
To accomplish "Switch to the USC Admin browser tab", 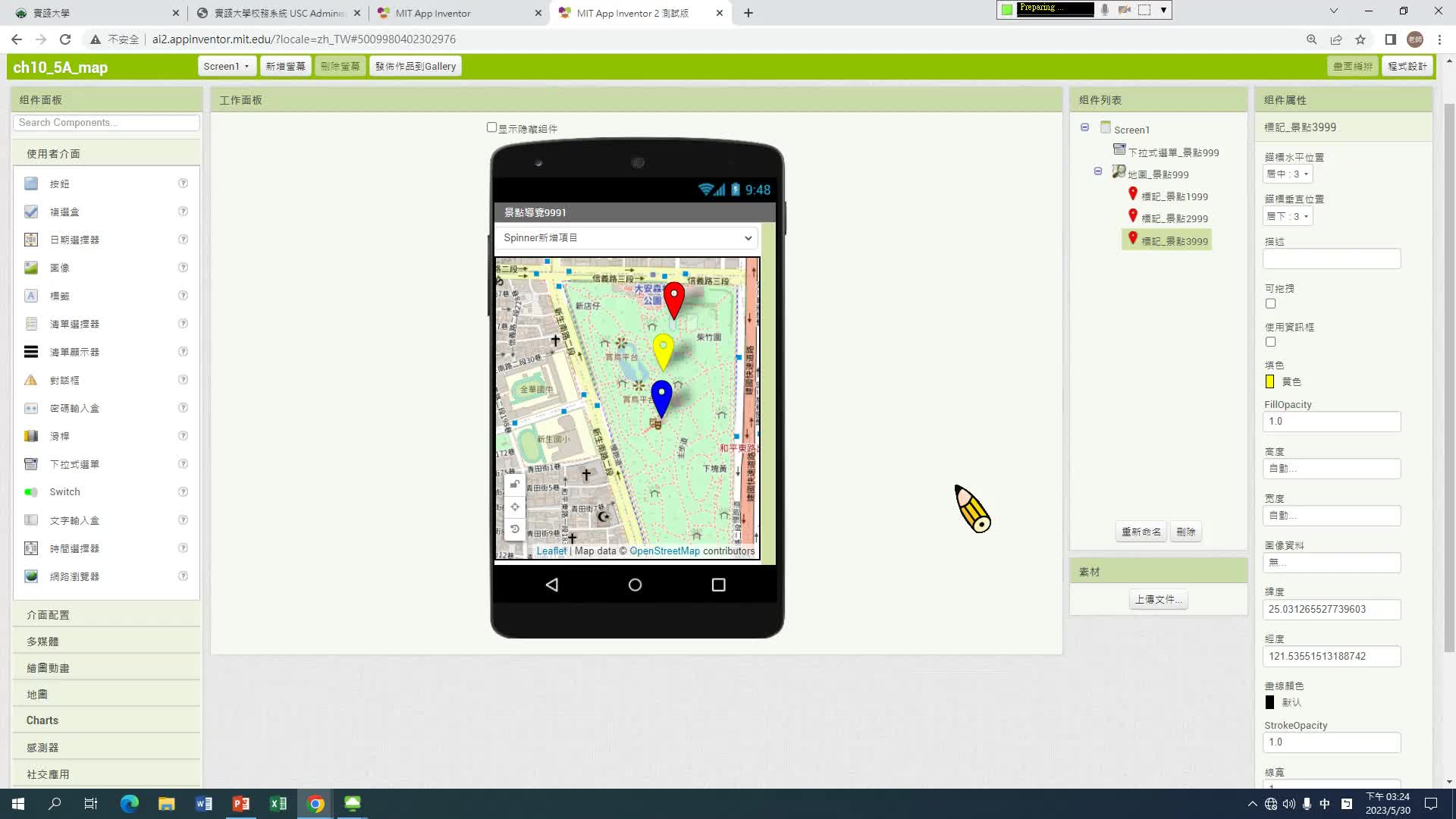I will pyautogui.click(x=278, y=13).
